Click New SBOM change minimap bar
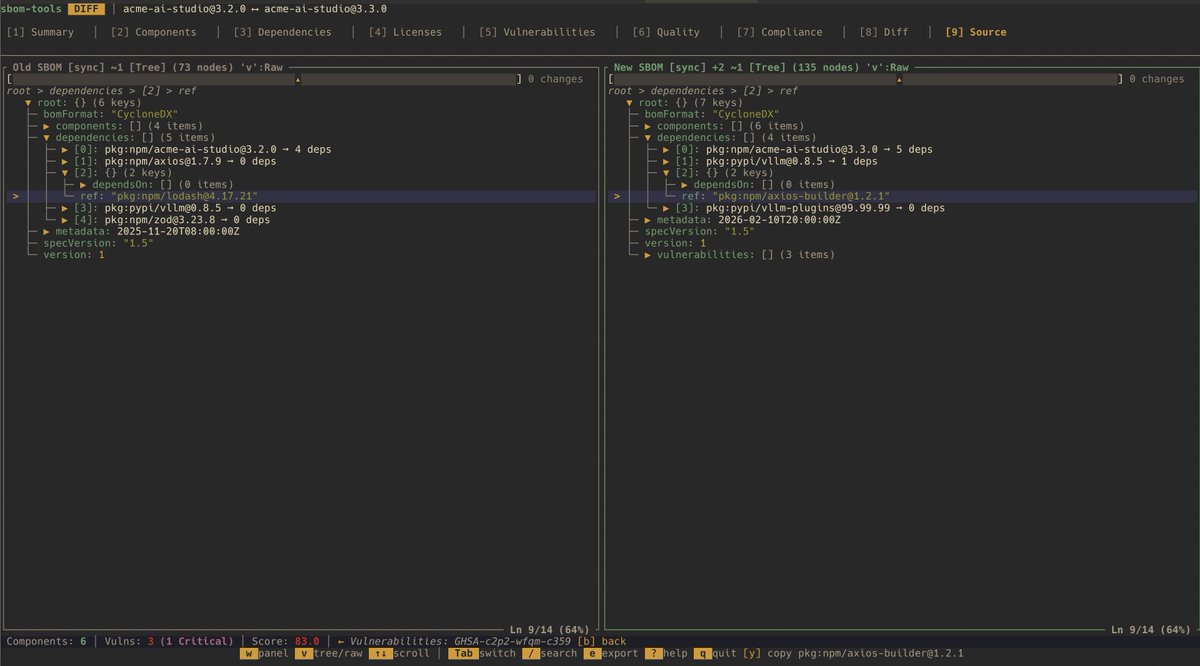This screenshot has height=666, width=1200. click(866, 78)
